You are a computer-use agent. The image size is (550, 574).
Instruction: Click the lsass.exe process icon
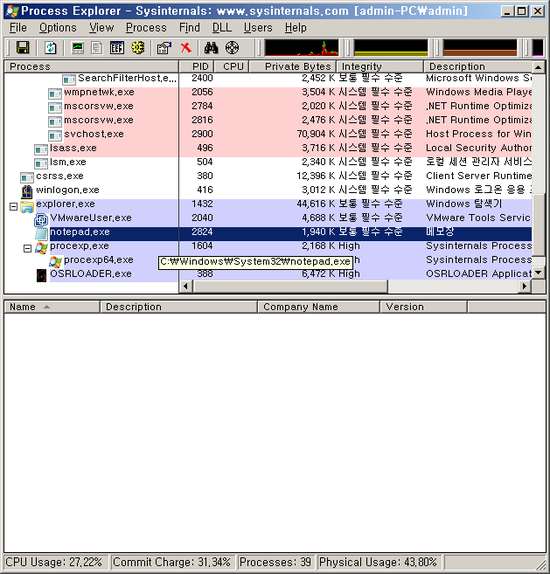tap(41, 150)
